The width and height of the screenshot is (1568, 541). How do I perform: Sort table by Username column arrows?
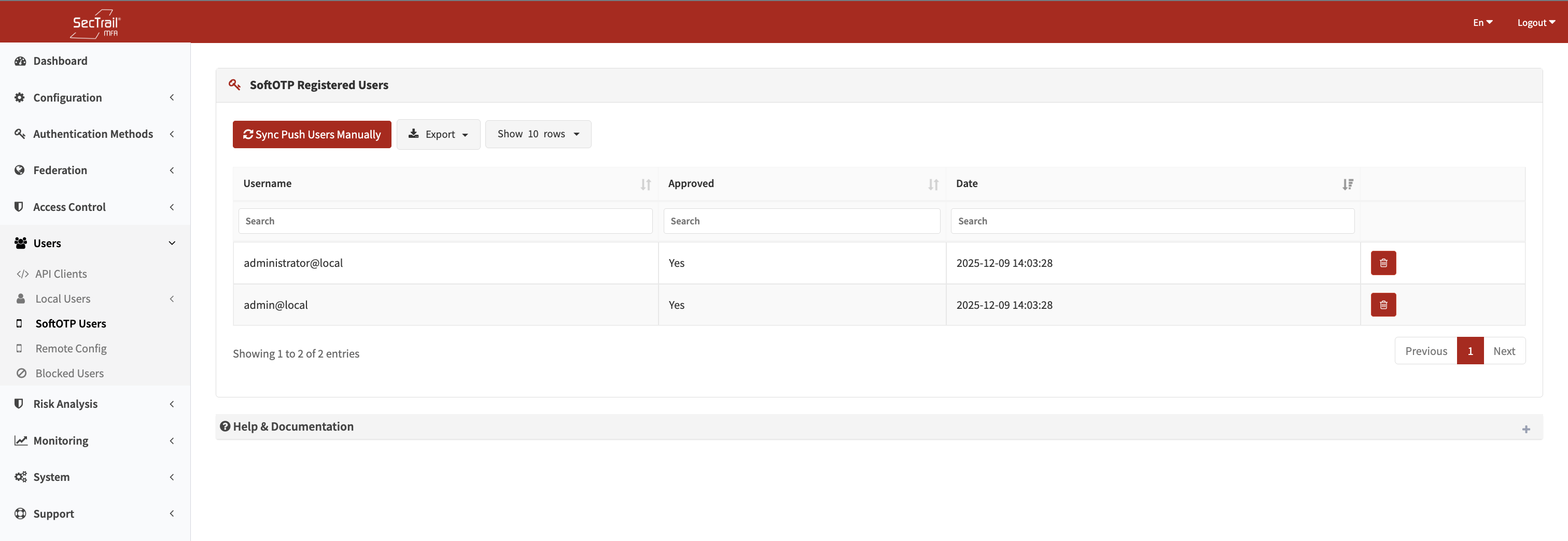click(645, 184)
